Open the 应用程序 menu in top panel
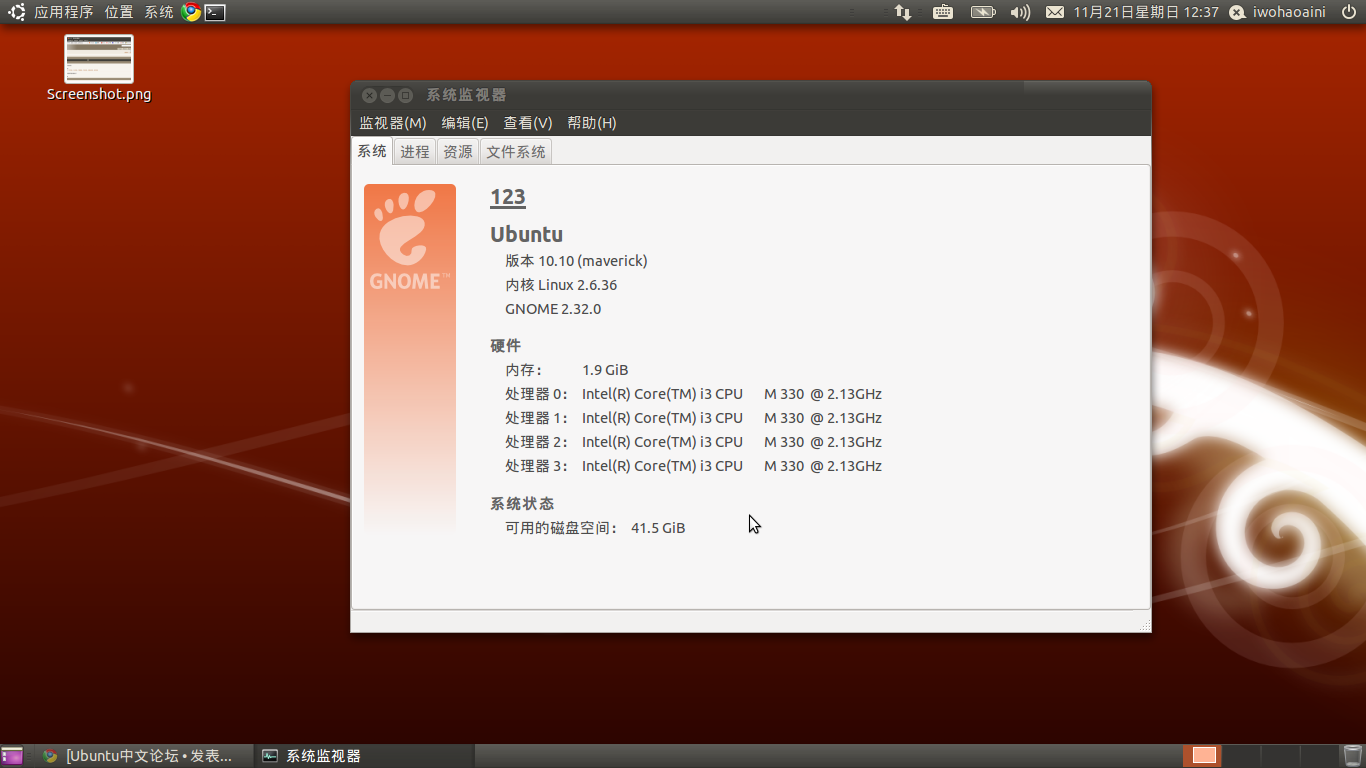Image resolution: width=1366 pixels, height=768 pixels. tap(64, 12)
